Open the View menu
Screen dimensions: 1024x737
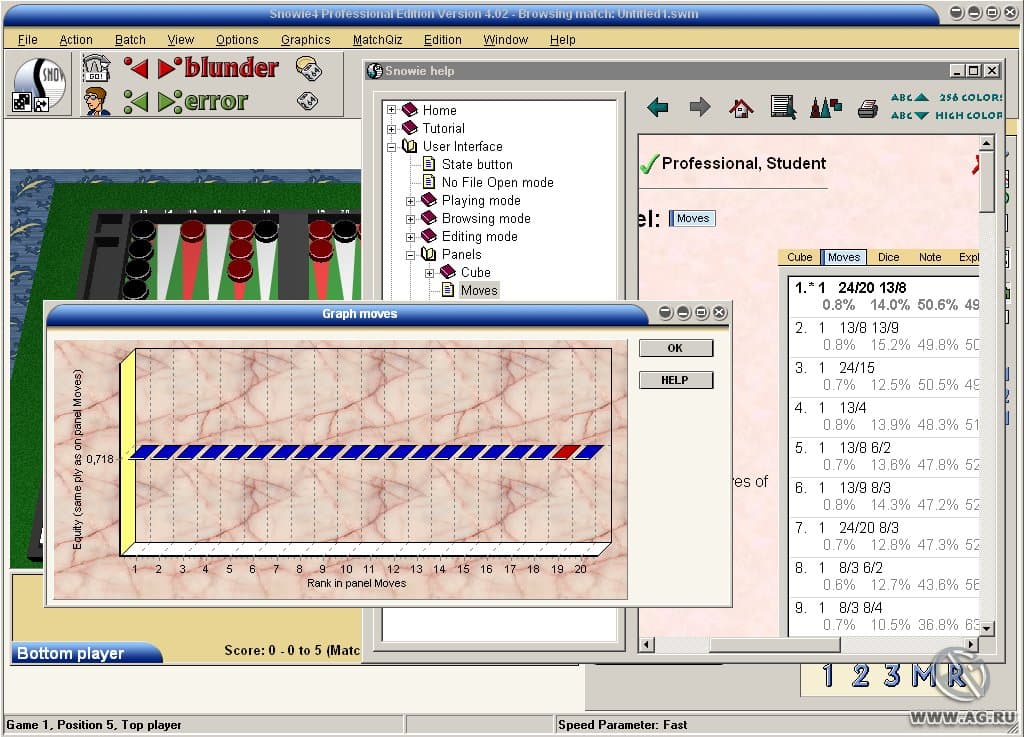point(180,40)
